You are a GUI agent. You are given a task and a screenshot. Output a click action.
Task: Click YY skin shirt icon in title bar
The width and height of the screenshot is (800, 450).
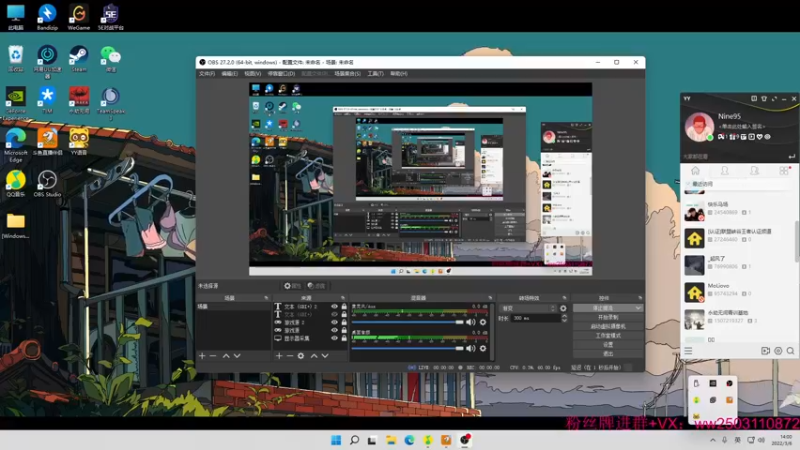point(764,98)
